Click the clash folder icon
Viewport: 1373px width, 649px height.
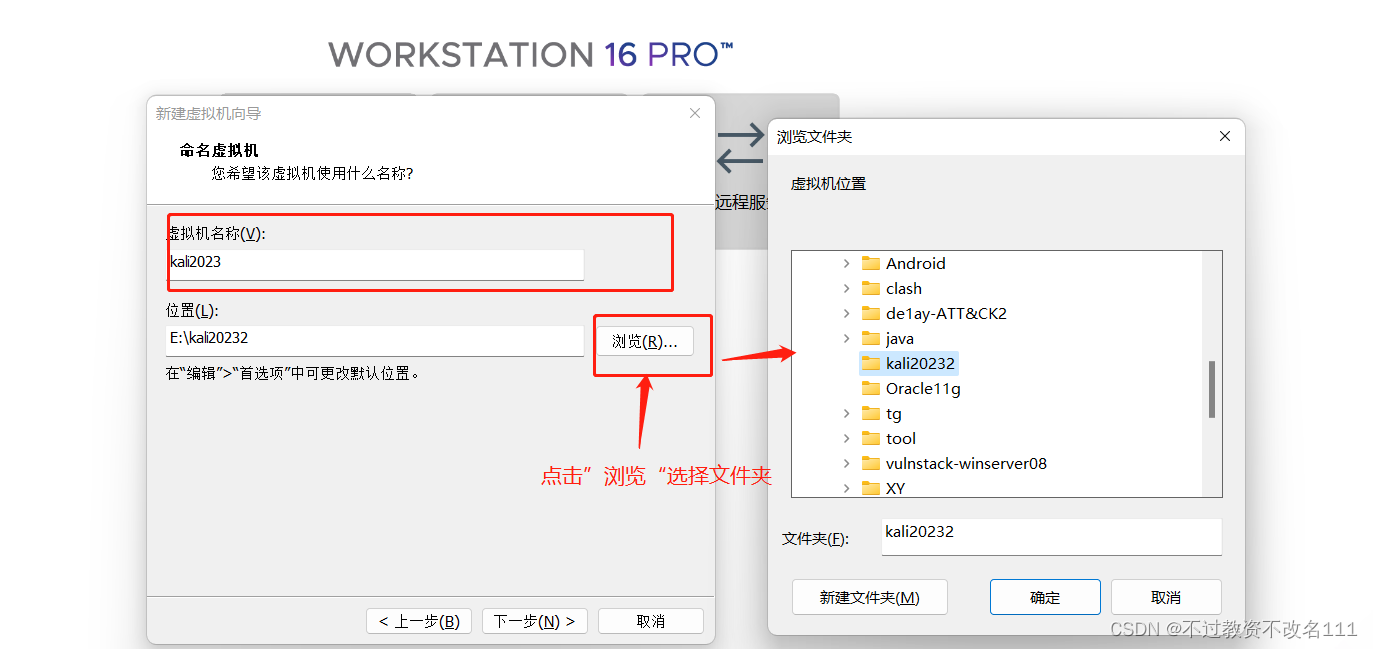tap(870, 288)
